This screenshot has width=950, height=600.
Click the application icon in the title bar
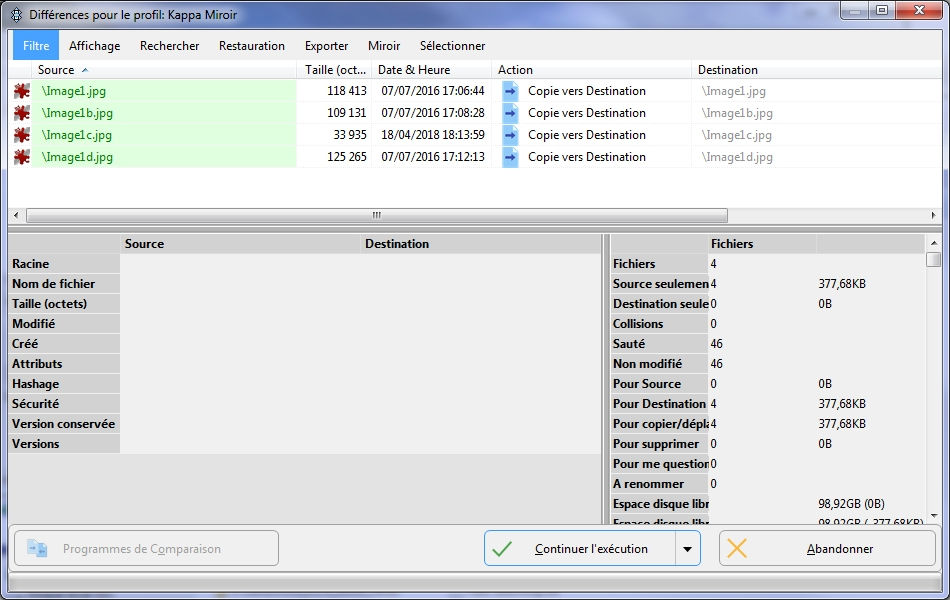coord(17,15)
